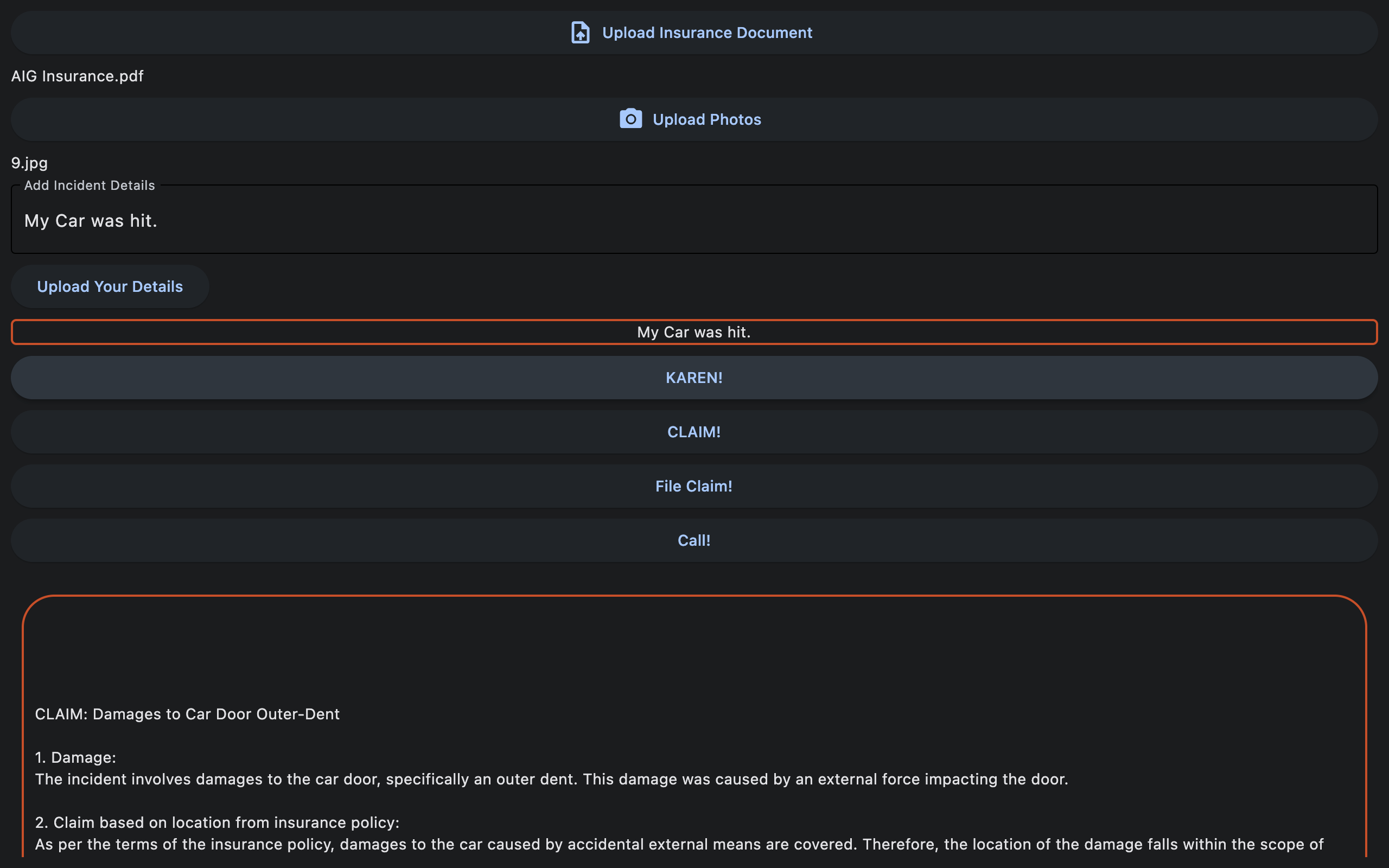Image resolution: width=1389 pixels, height=868 pixels.
Task: Click the Add Incident Details field label
Action: [x=90, y=186]
